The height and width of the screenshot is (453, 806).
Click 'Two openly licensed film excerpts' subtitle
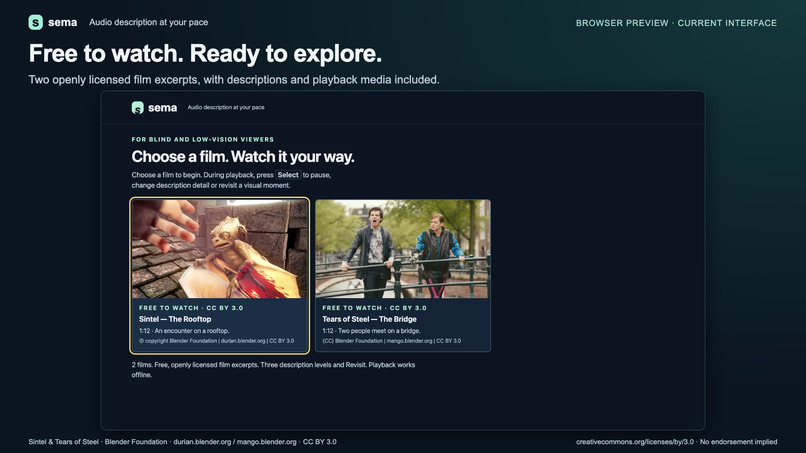point(234,80)
